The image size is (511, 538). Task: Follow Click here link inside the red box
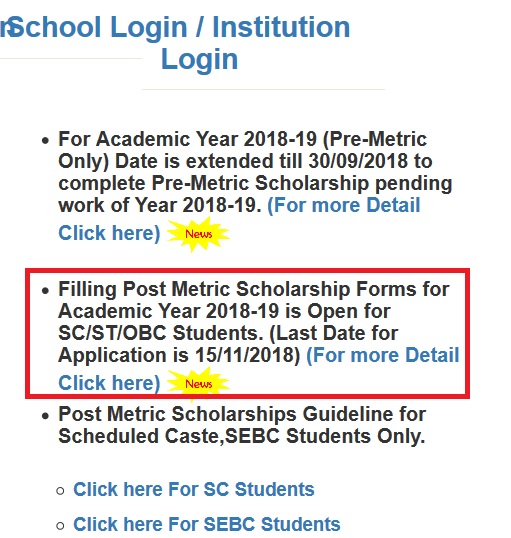tap(109, 383)
